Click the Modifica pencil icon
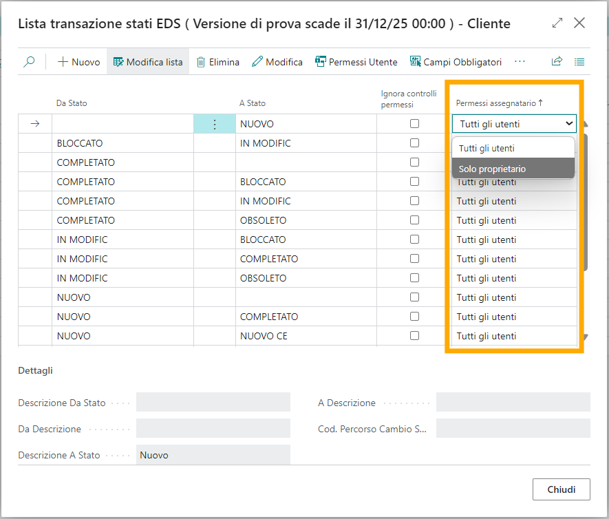Image resolution: width=609 pixels, height=519 pixels. tap(258, 62)
